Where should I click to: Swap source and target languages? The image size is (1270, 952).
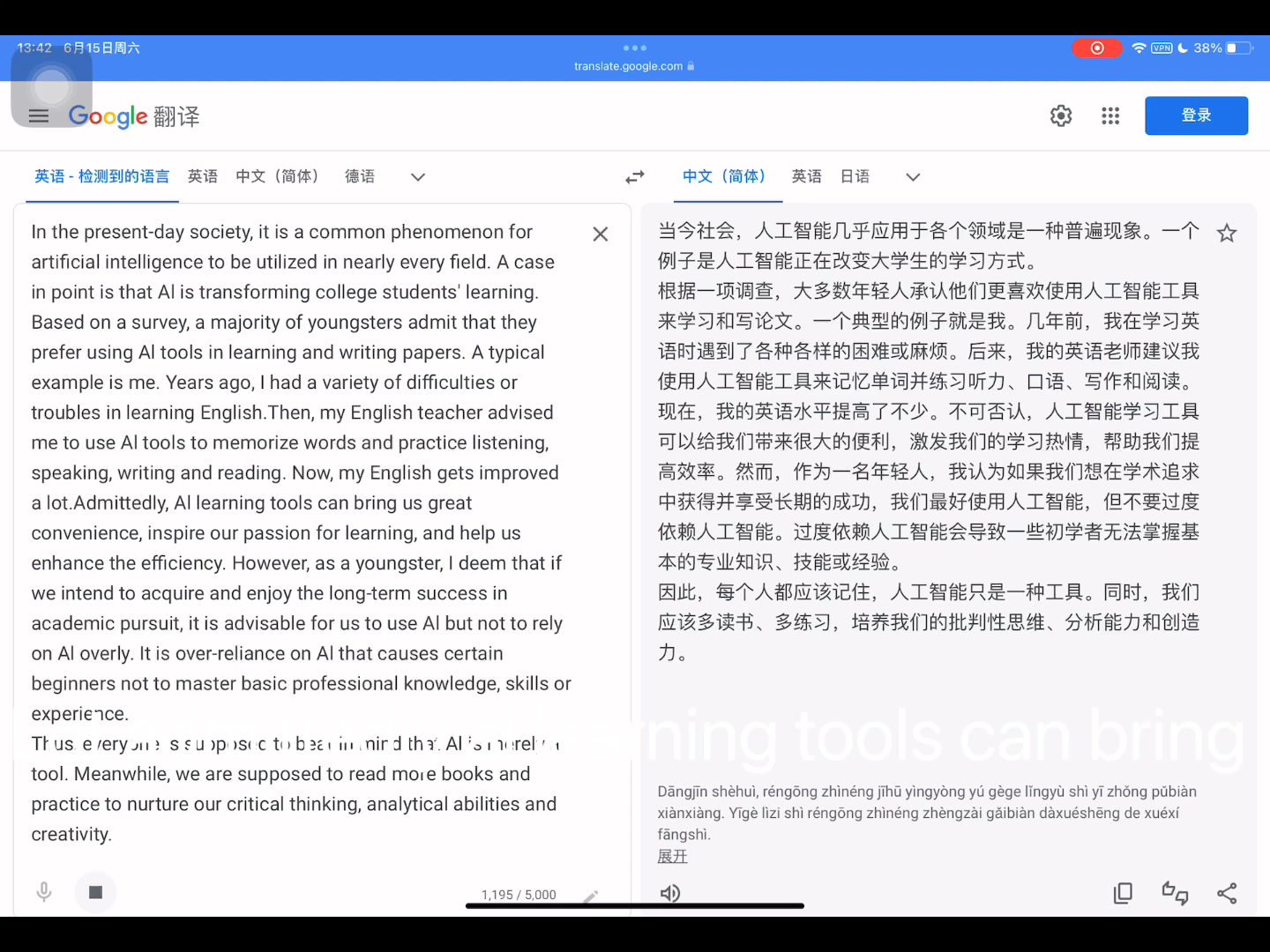[635, 177]
